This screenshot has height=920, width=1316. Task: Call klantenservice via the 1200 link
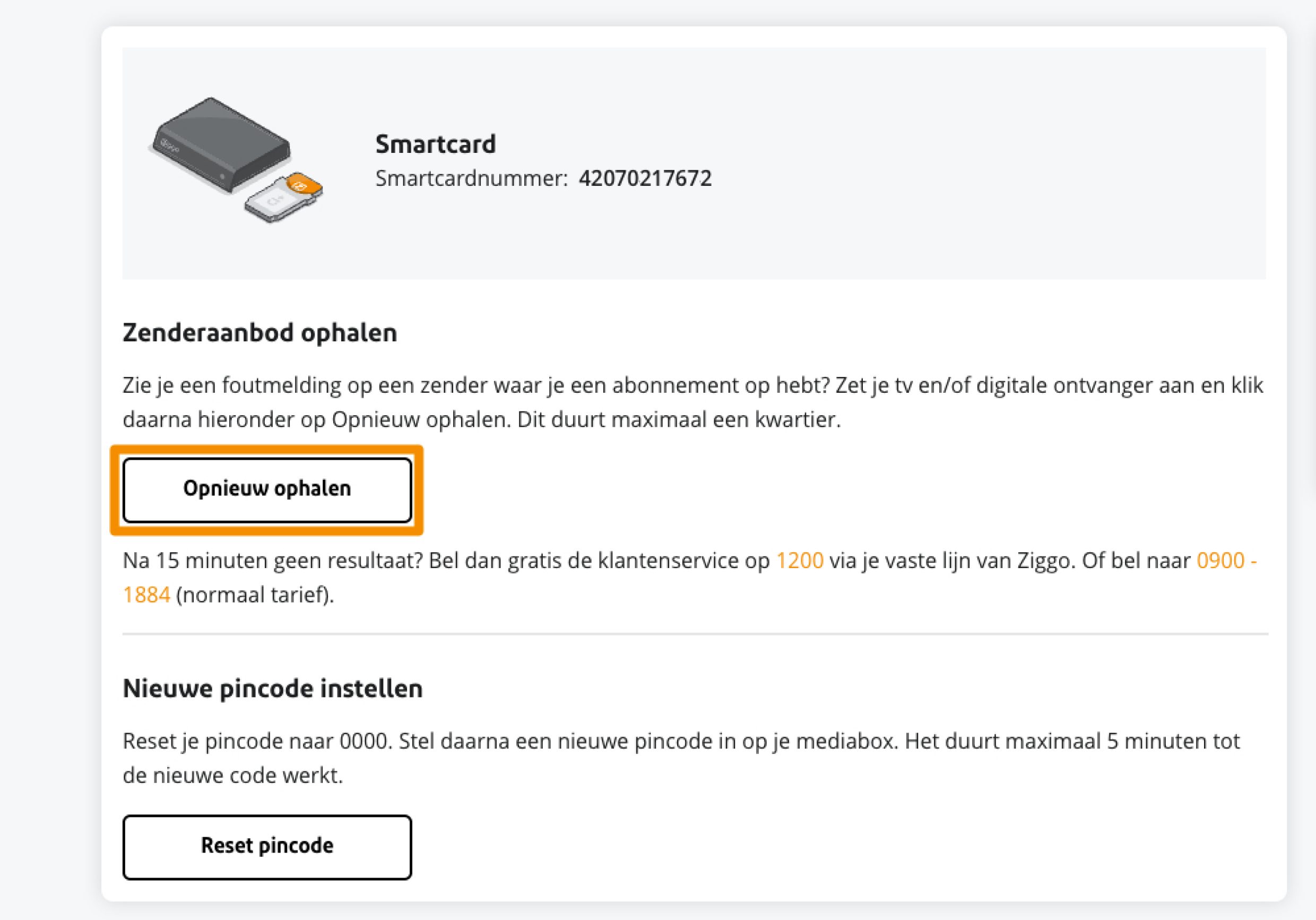(799, 561)
